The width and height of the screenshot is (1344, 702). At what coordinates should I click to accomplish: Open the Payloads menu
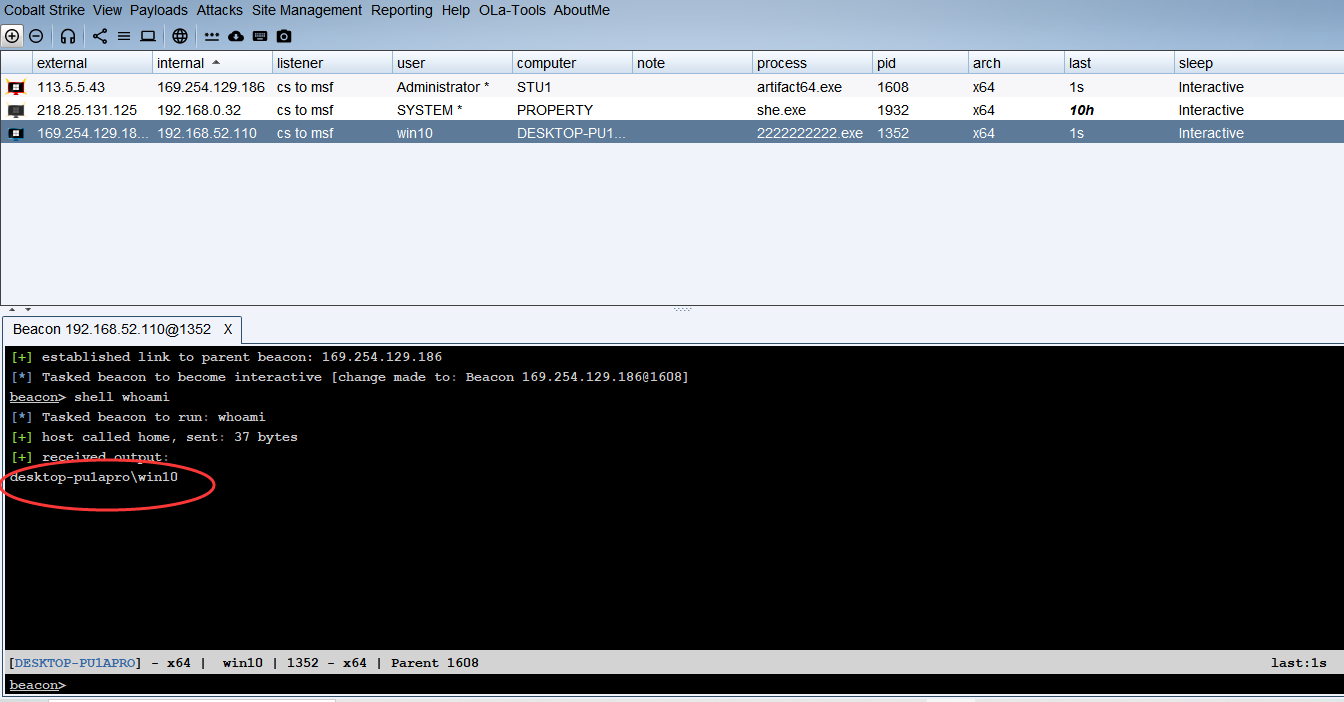(159, 10)
